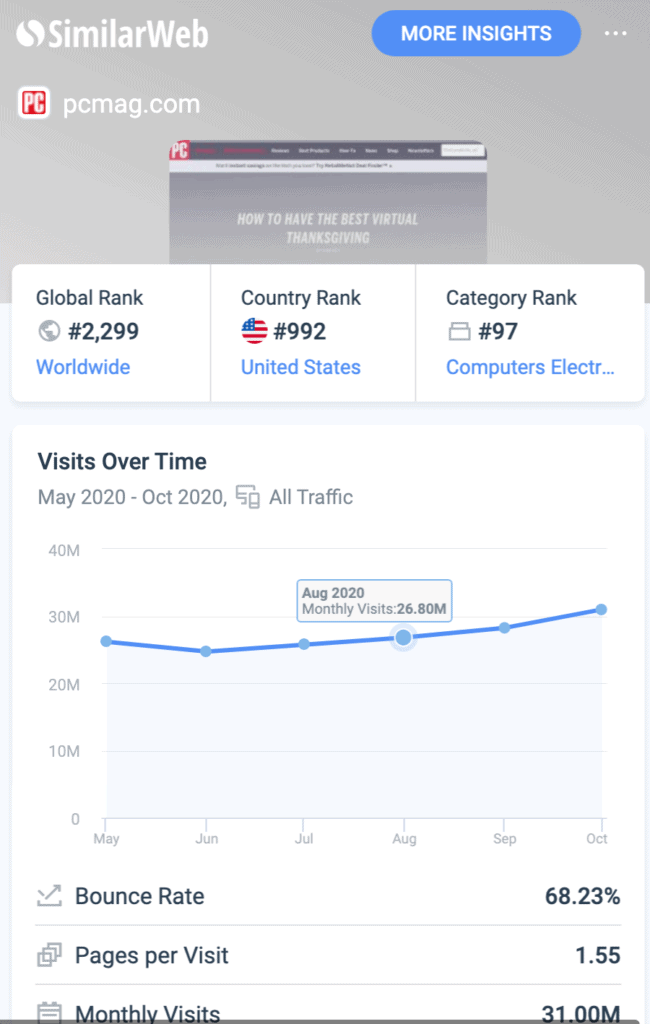
Task: Click the May data point on the chart
Action: (106, 641)
